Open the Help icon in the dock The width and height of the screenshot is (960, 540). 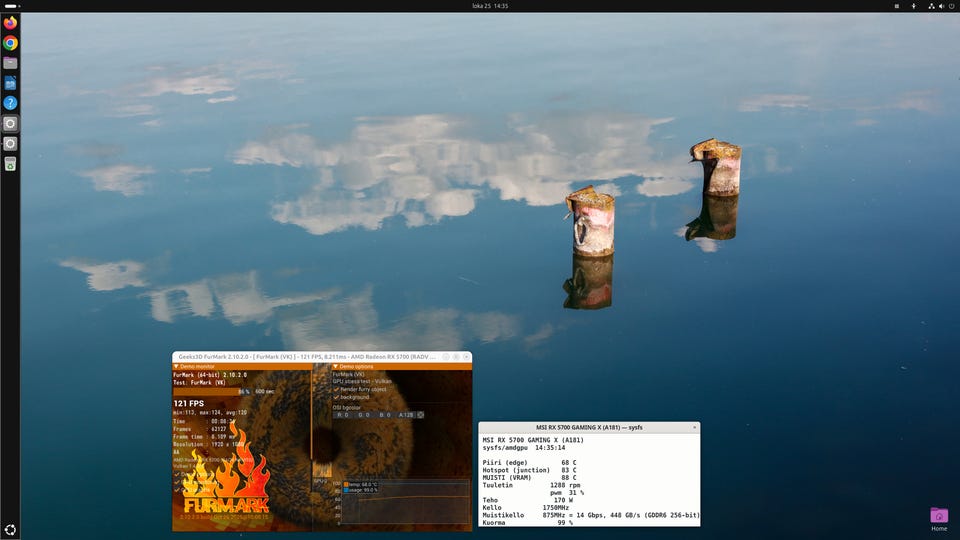[10, 103]
